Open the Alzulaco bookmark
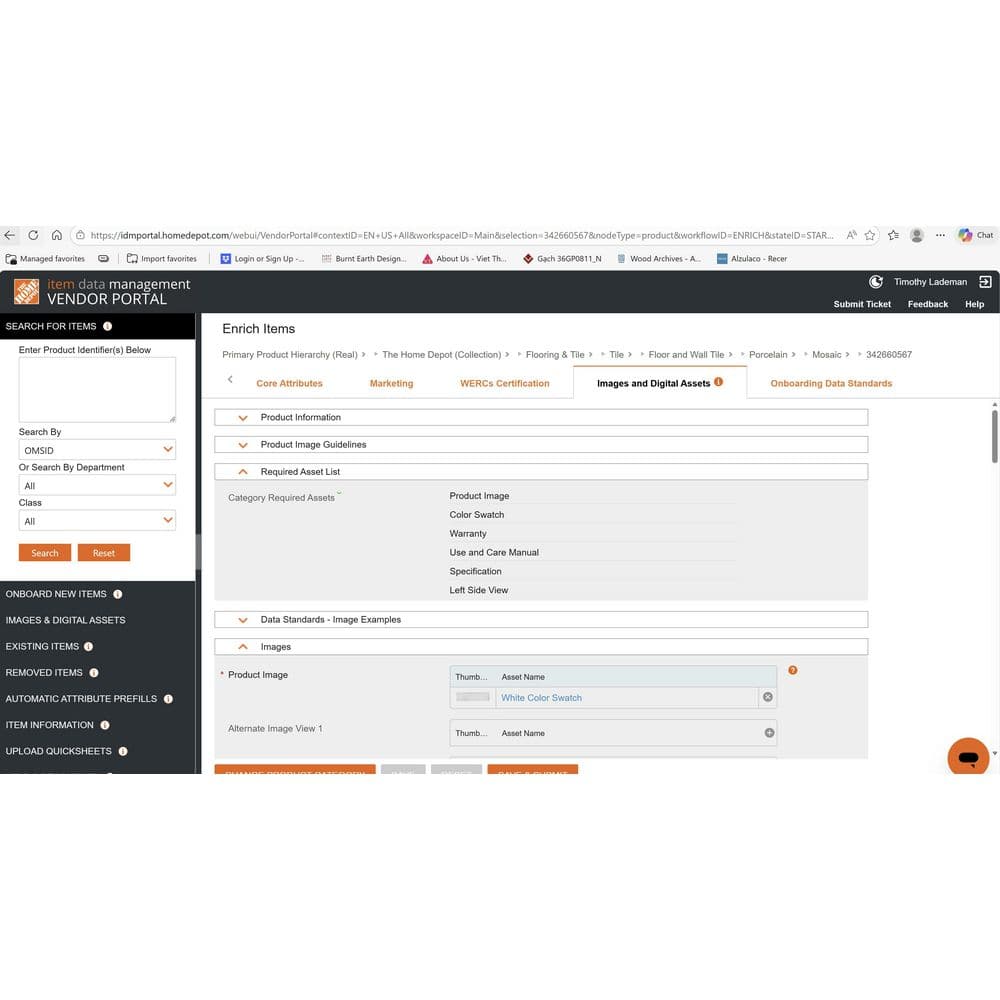The width and height of the screenshot is (1000, 1000). coord(752,258)
